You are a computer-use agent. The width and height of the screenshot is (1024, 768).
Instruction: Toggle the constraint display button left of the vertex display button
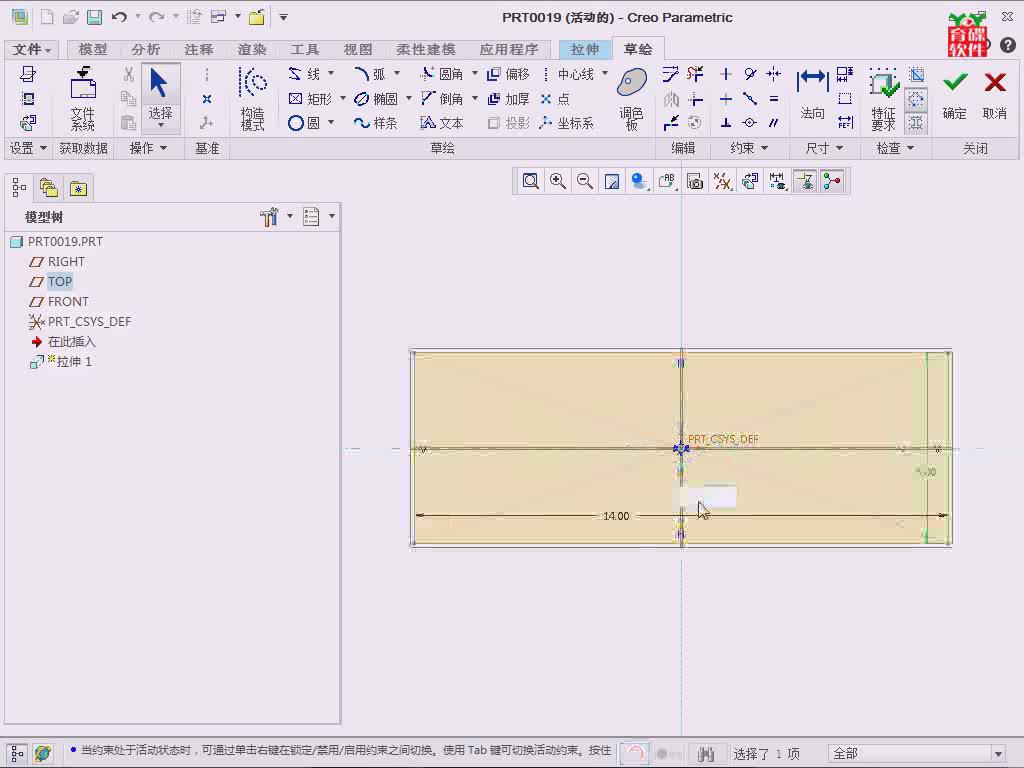click(x=805, y=181)
